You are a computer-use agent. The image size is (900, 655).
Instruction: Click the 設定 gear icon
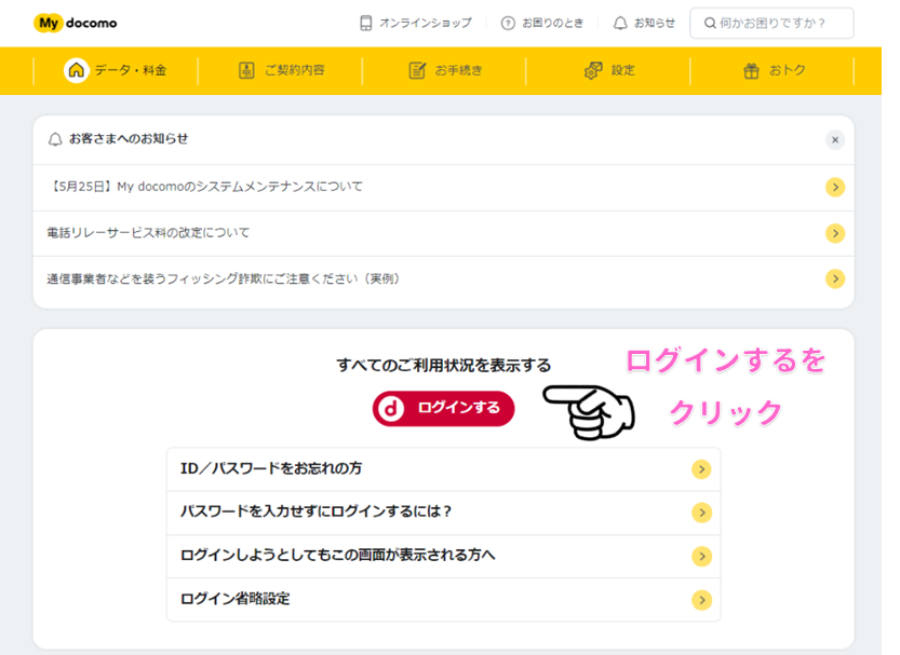593,70
